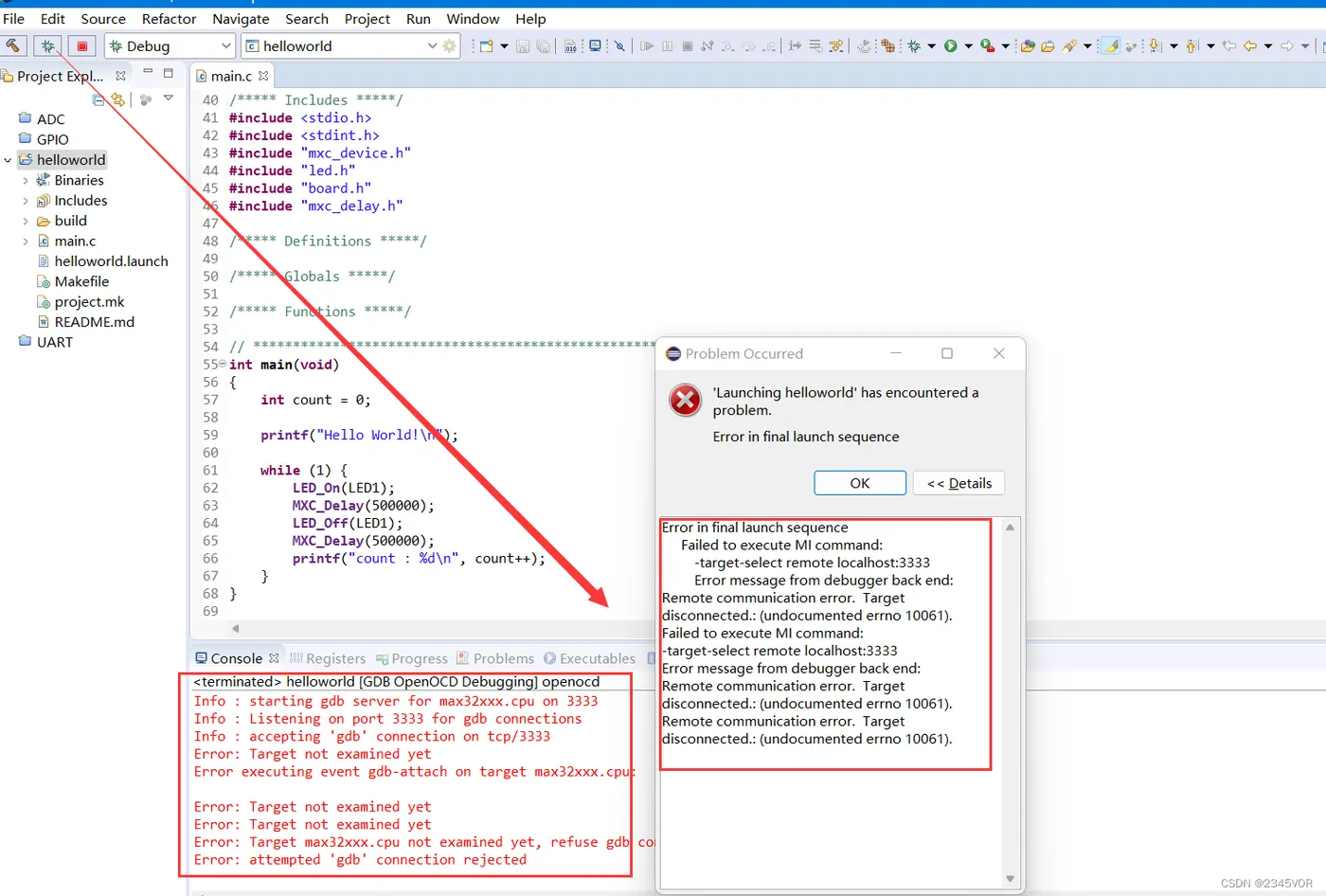This screenshot has height=896, width=1326.
Task: Select the UART project
Action: 54,342
